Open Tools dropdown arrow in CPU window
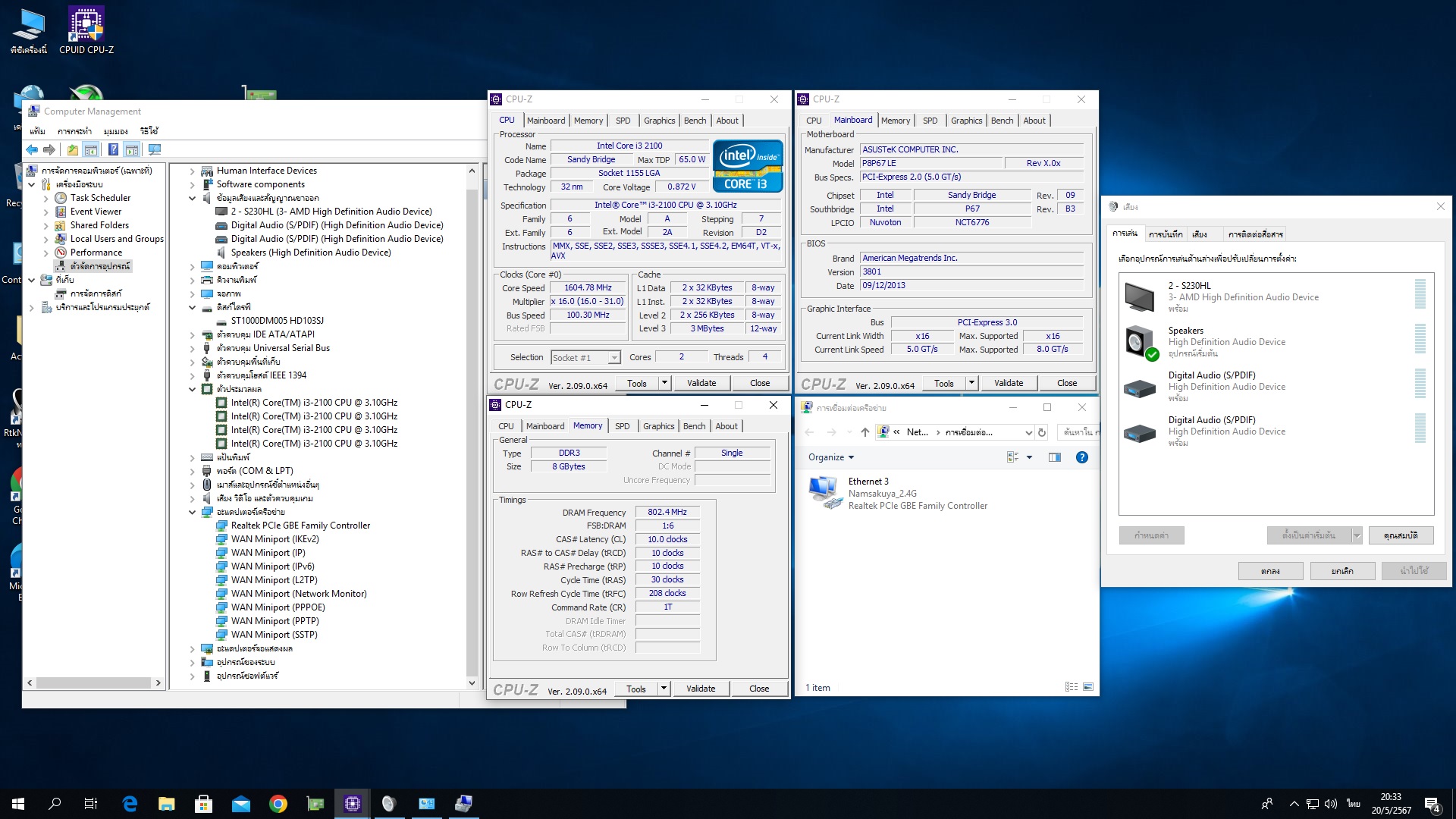 click(x=664, y=383)
